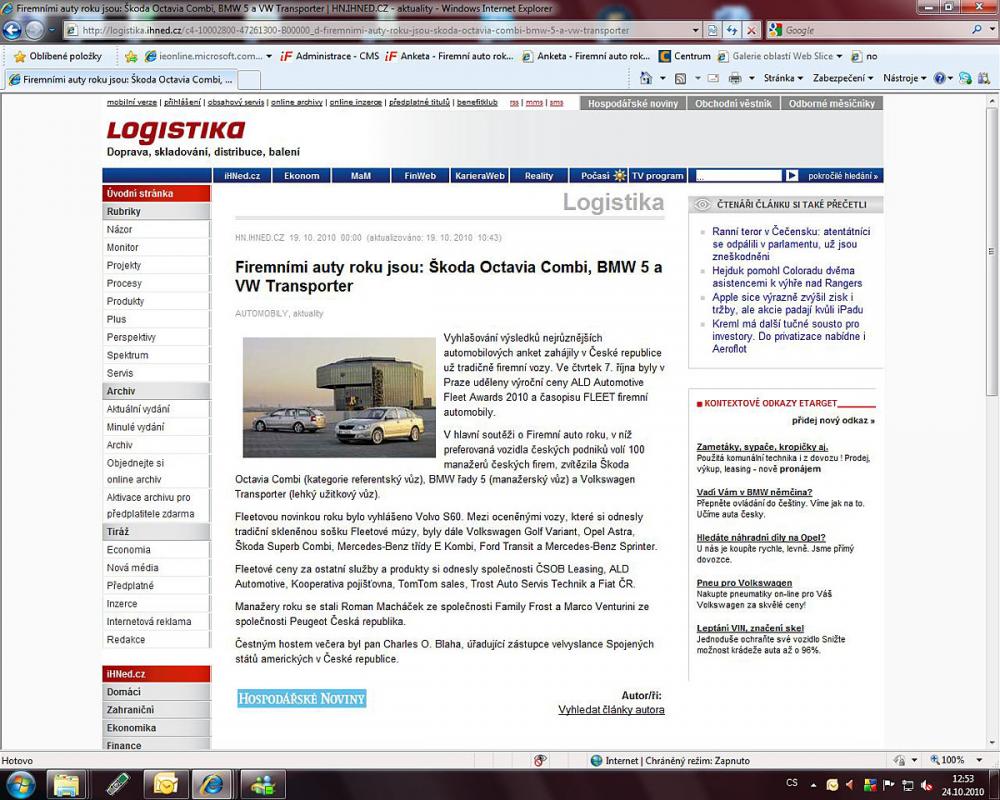Expand the Print options dropdown arrow
Image resolution: width=1000 pixels, height=800 pixels.
click(x=751, y=78)
